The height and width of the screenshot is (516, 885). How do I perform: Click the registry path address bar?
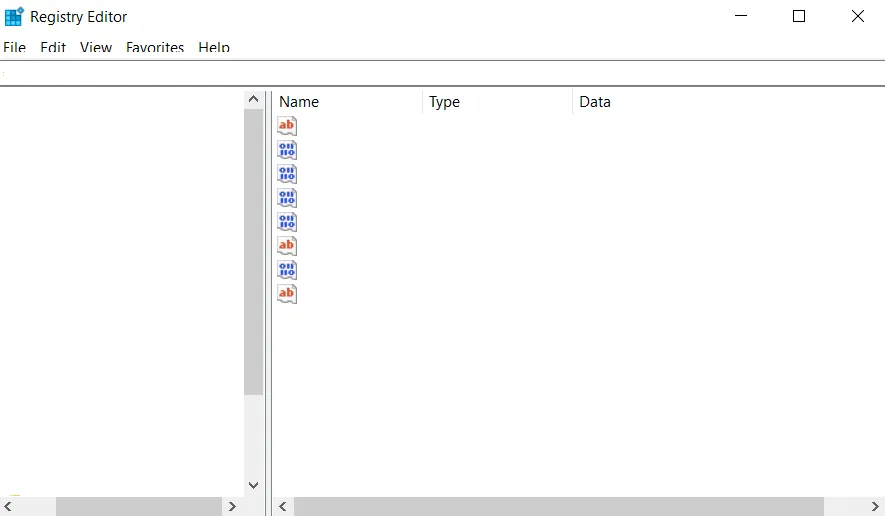pos(442,73)
